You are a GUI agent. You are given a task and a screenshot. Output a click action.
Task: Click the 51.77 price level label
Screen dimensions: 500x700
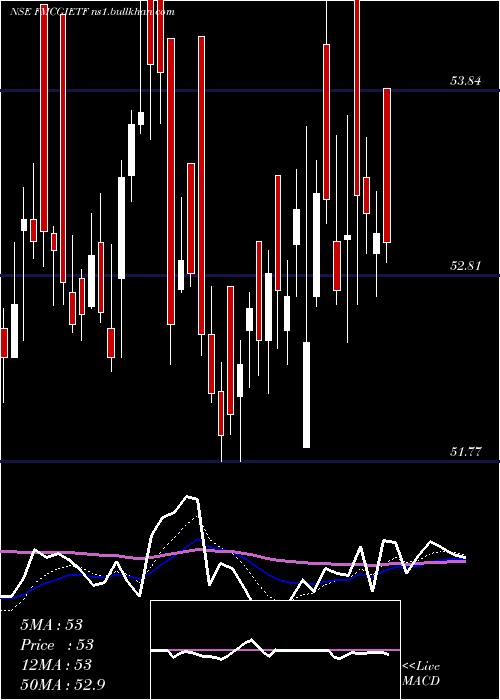[x=466, y=452]
